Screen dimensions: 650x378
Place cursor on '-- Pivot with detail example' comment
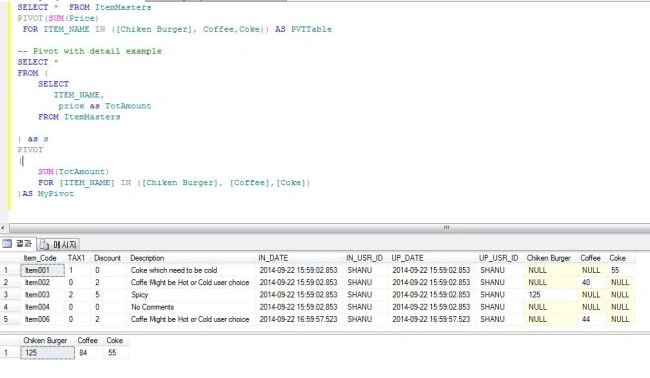pyautogui.click(x=90, y=51)
